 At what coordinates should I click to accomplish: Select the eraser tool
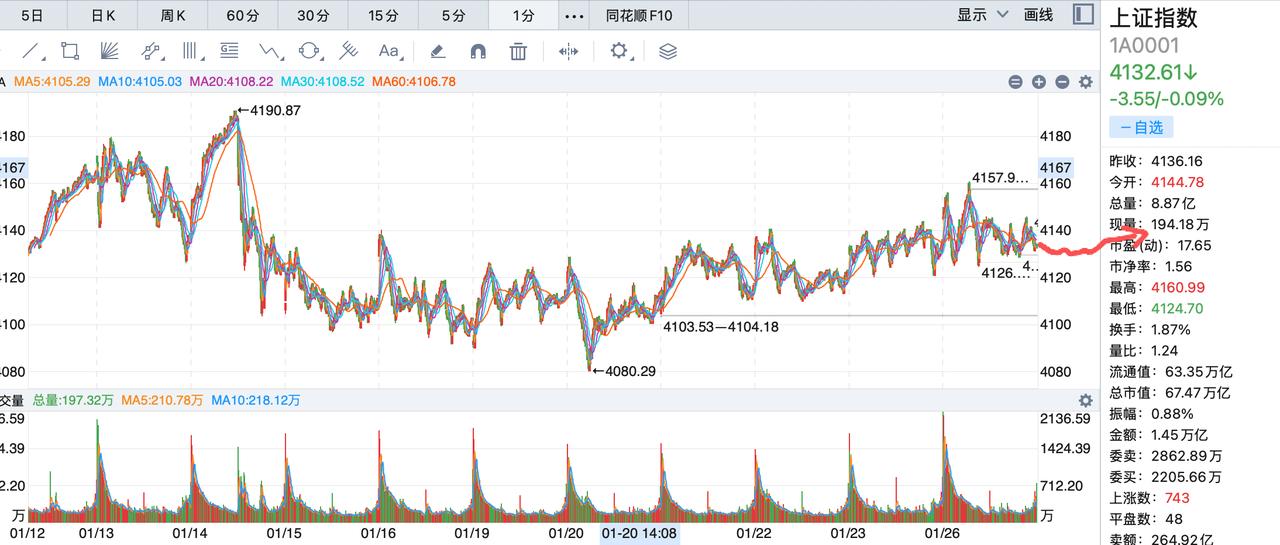(x=437, y=50)
